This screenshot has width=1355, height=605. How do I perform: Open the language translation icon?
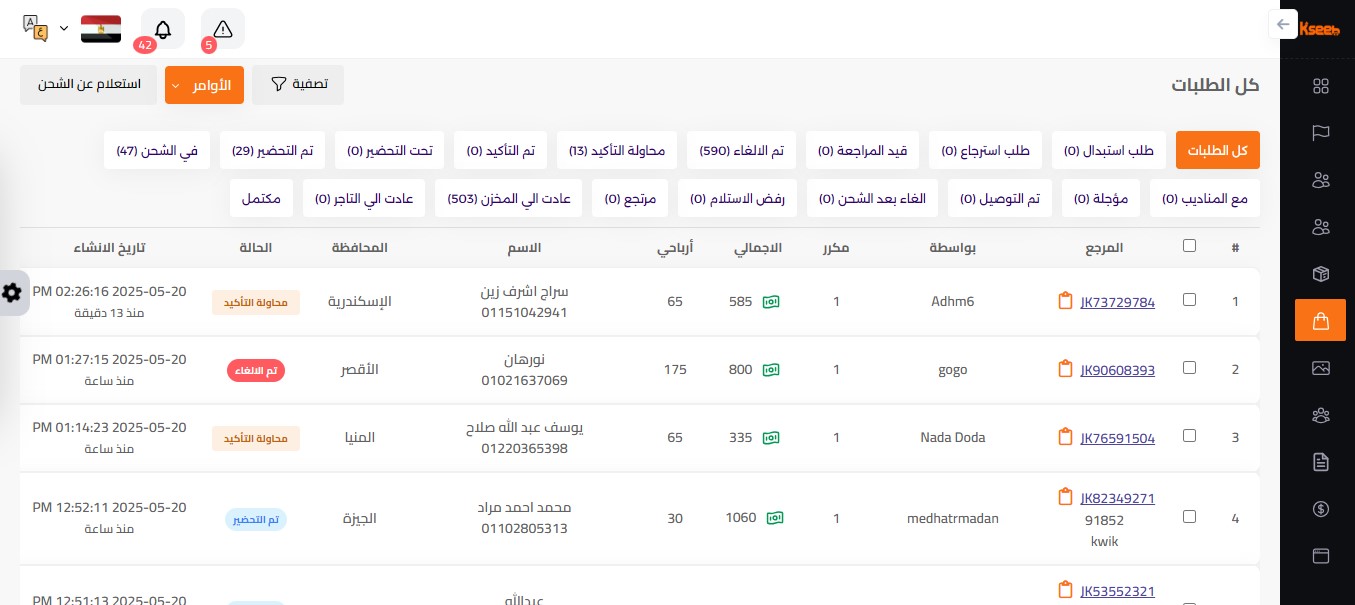pyautogui.click(x=35, y=27)
